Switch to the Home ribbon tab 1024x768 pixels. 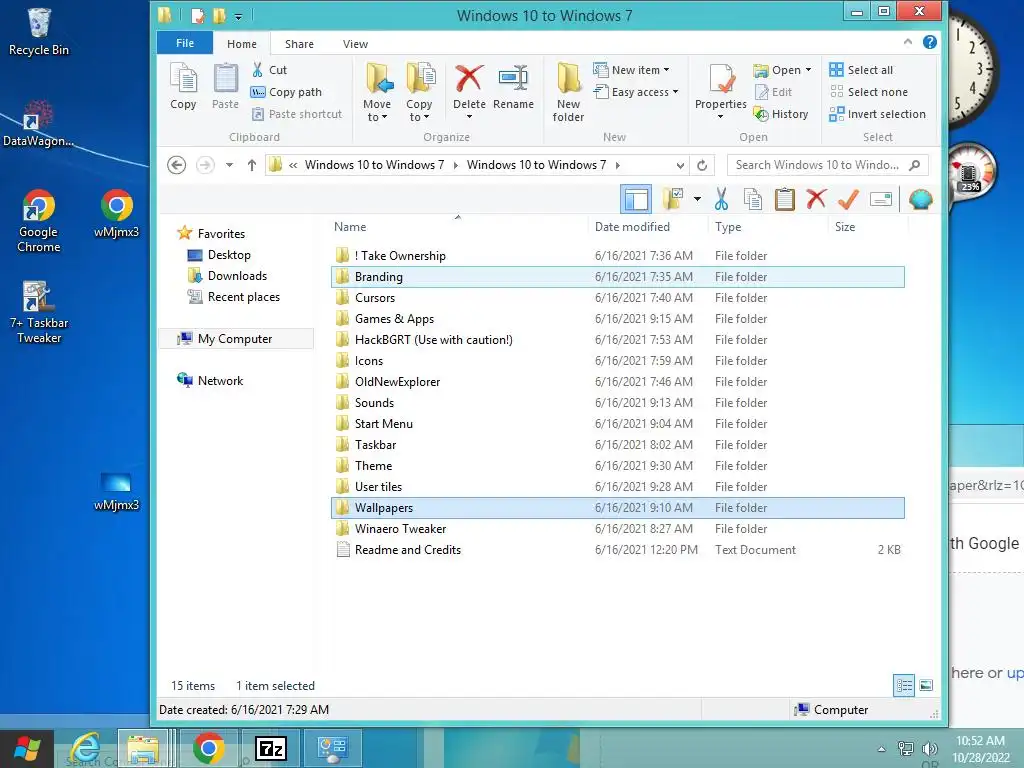(x=242, y=44)
